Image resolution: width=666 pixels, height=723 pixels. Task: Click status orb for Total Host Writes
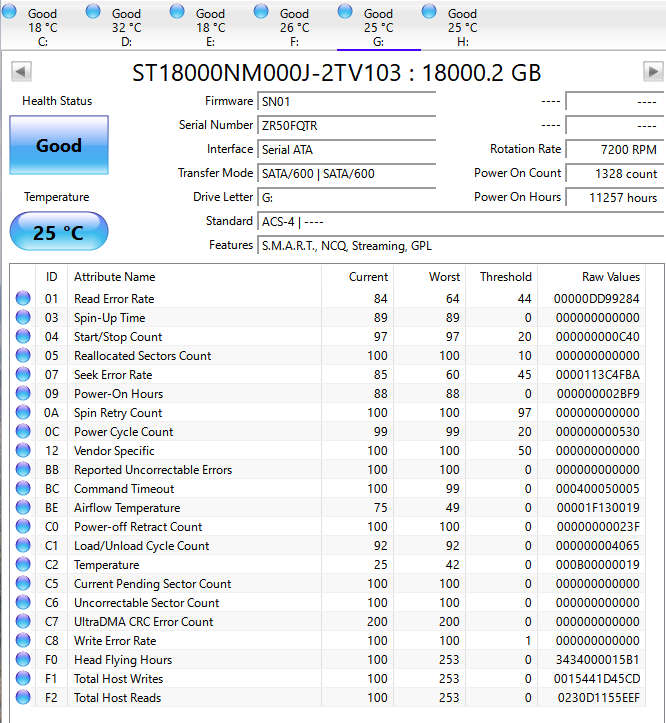tap(23, 678)
